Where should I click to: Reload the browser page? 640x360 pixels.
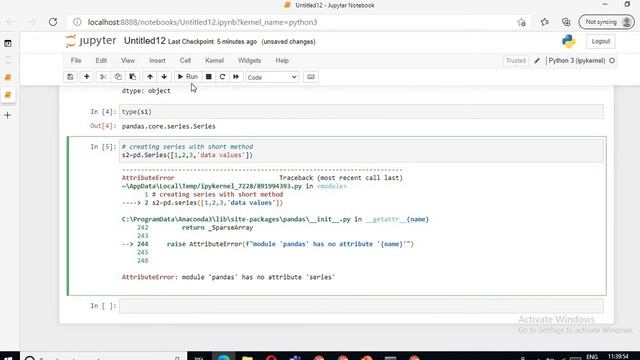pos(53,22)
